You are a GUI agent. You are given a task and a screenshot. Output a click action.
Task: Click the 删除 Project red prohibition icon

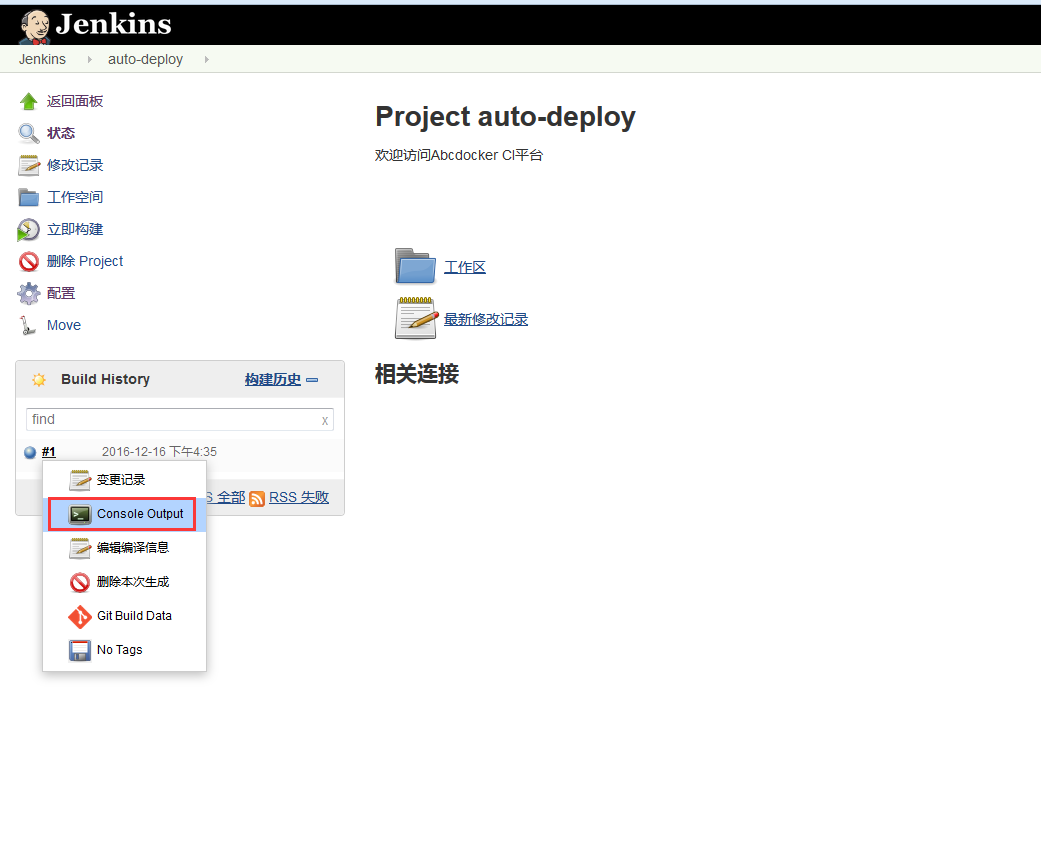[x=28, y=260]
